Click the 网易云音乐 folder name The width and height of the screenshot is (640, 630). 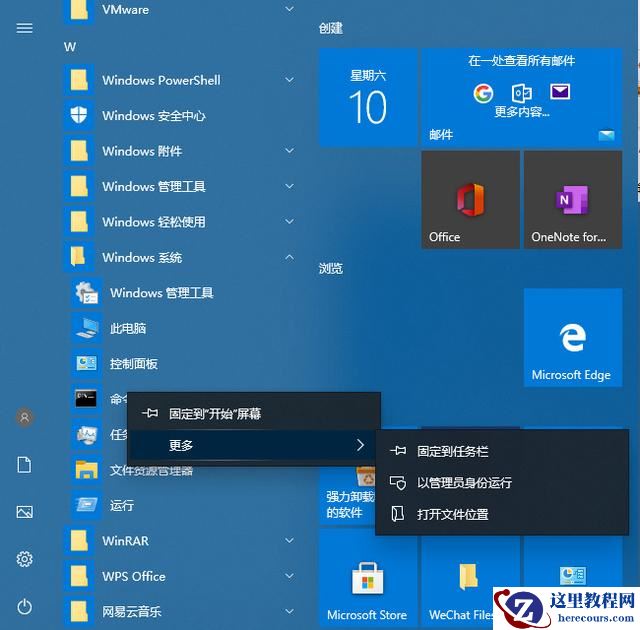tap(132, 611)
